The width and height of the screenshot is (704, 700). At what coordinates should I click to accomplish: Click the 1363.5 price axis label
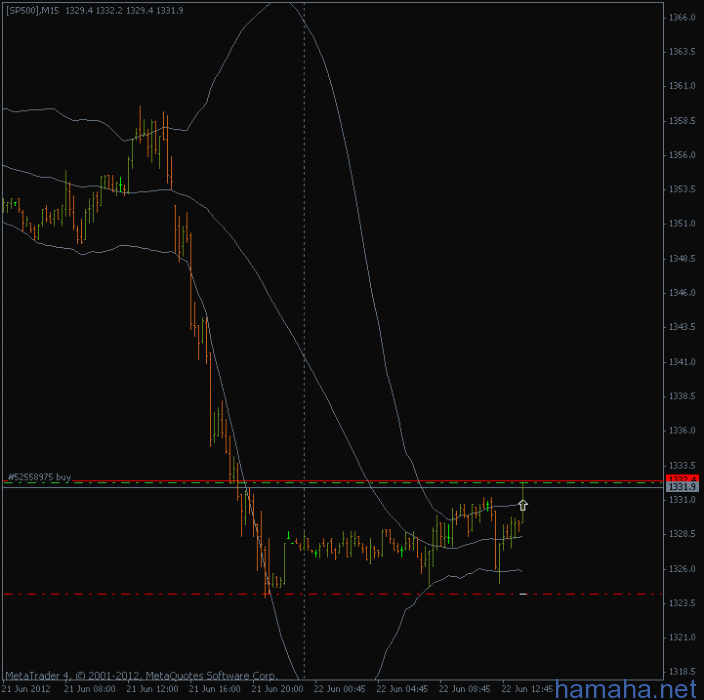click(x=682, y=52)
